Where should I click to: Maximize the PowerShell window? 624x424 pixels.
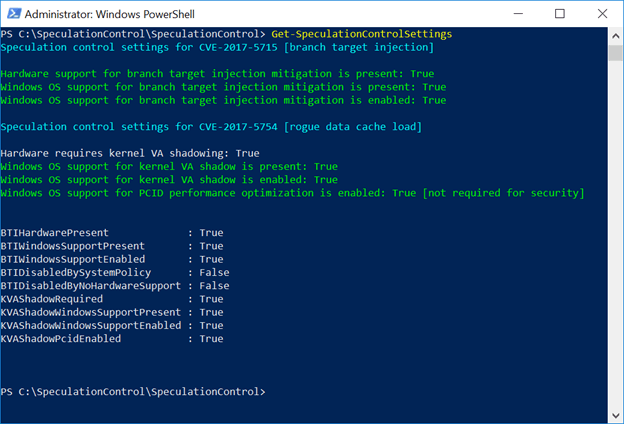tap(560, 14)
